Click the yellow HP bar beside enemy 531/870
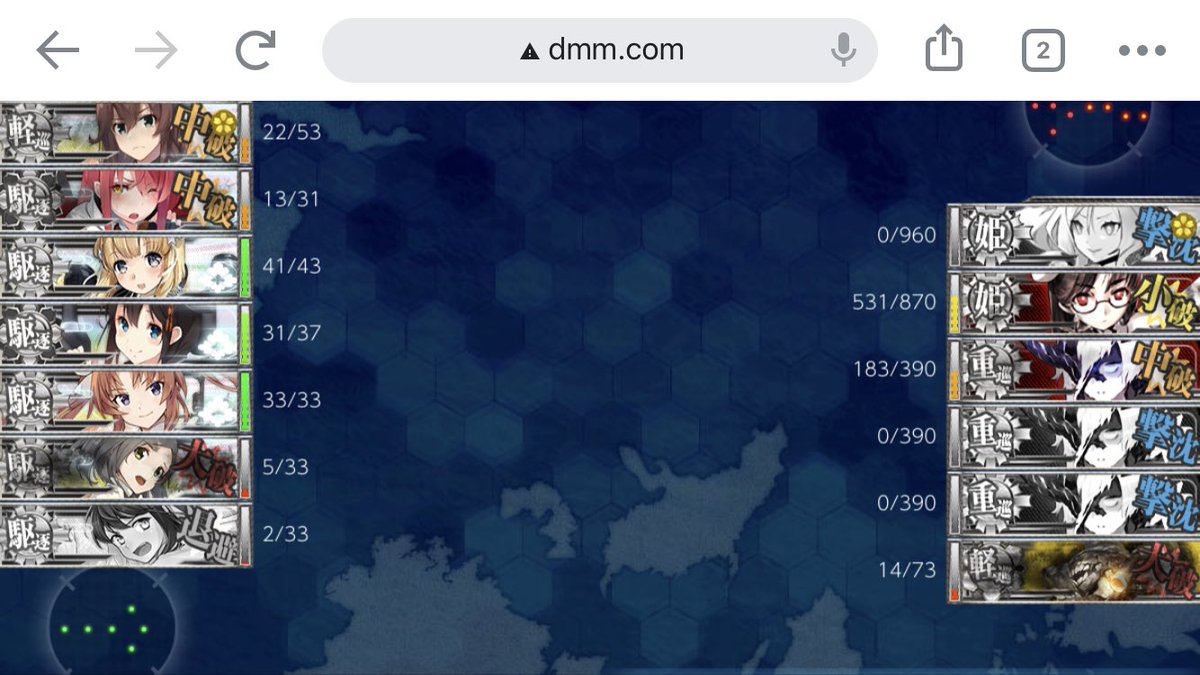The image size is (1200, 675). click(953, 304)
